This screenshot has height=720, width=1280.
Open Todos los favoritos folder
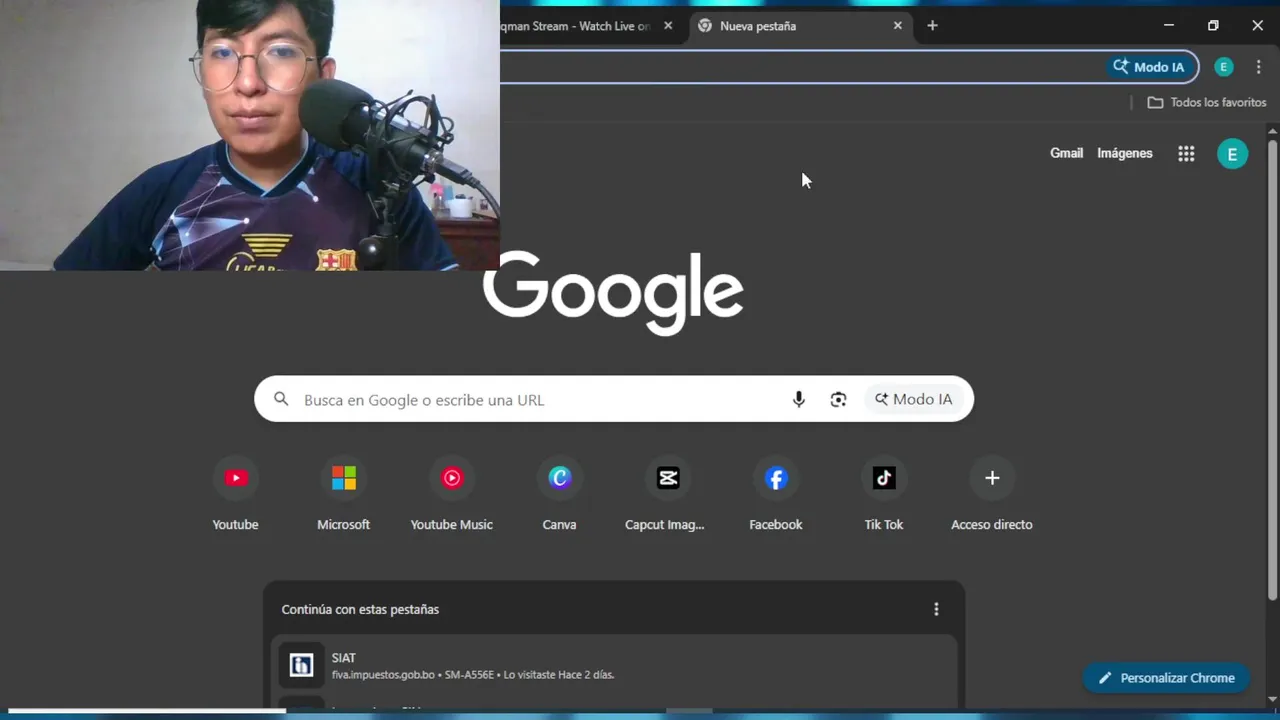tap(1207, 102)
